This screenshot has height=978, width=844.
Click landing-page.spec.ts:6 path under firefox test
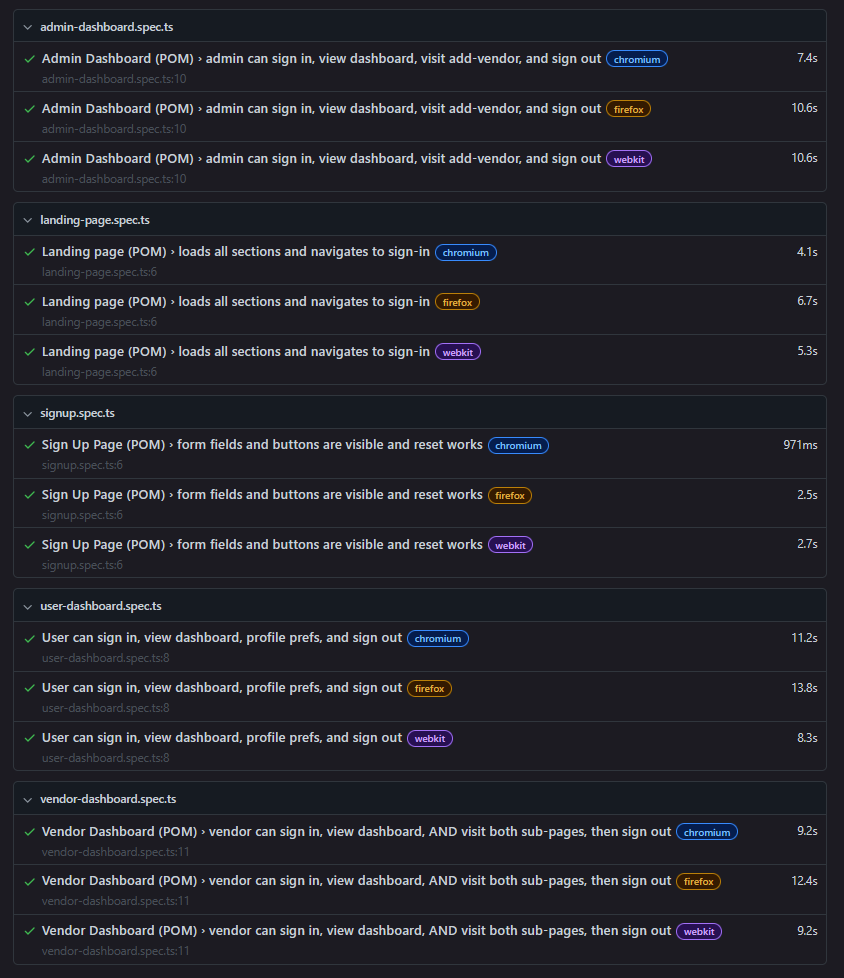coord(99,322)
